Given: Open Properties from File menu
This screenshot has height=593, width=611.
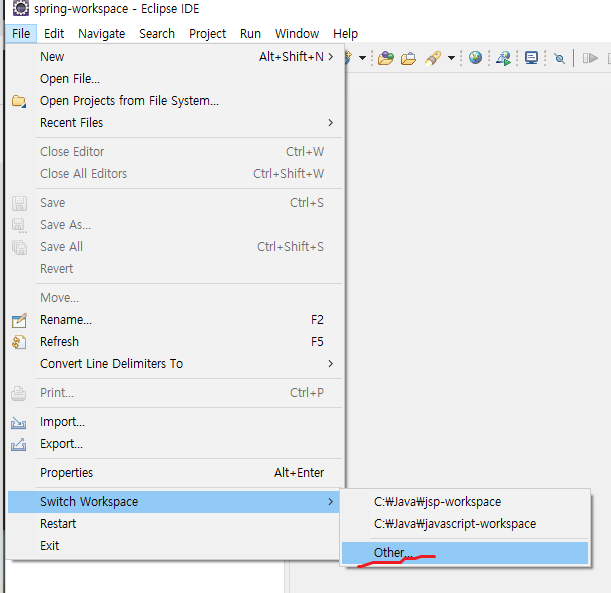Looking at the screenshot, I should point(175,473).
